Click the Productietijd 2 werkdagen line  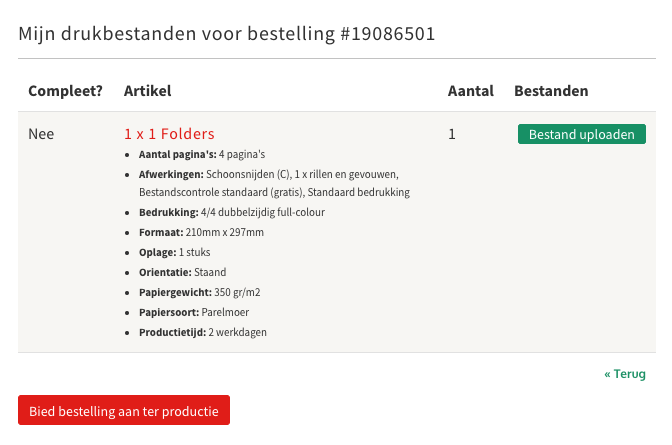[x=203, y=332]
